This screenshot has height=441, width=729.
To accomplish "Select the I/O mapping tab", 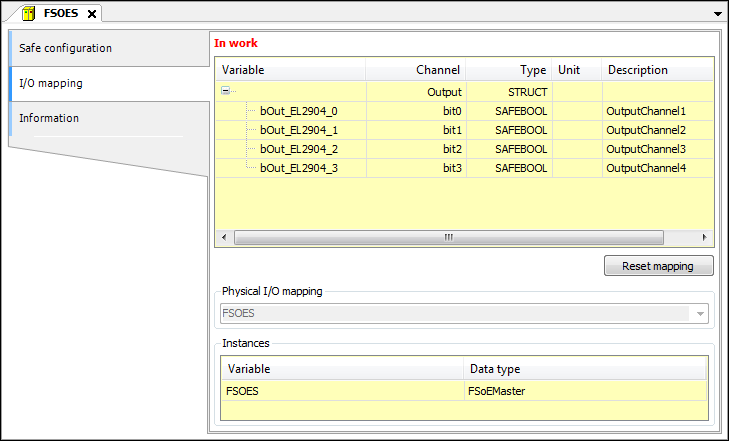I will point(50,83).
